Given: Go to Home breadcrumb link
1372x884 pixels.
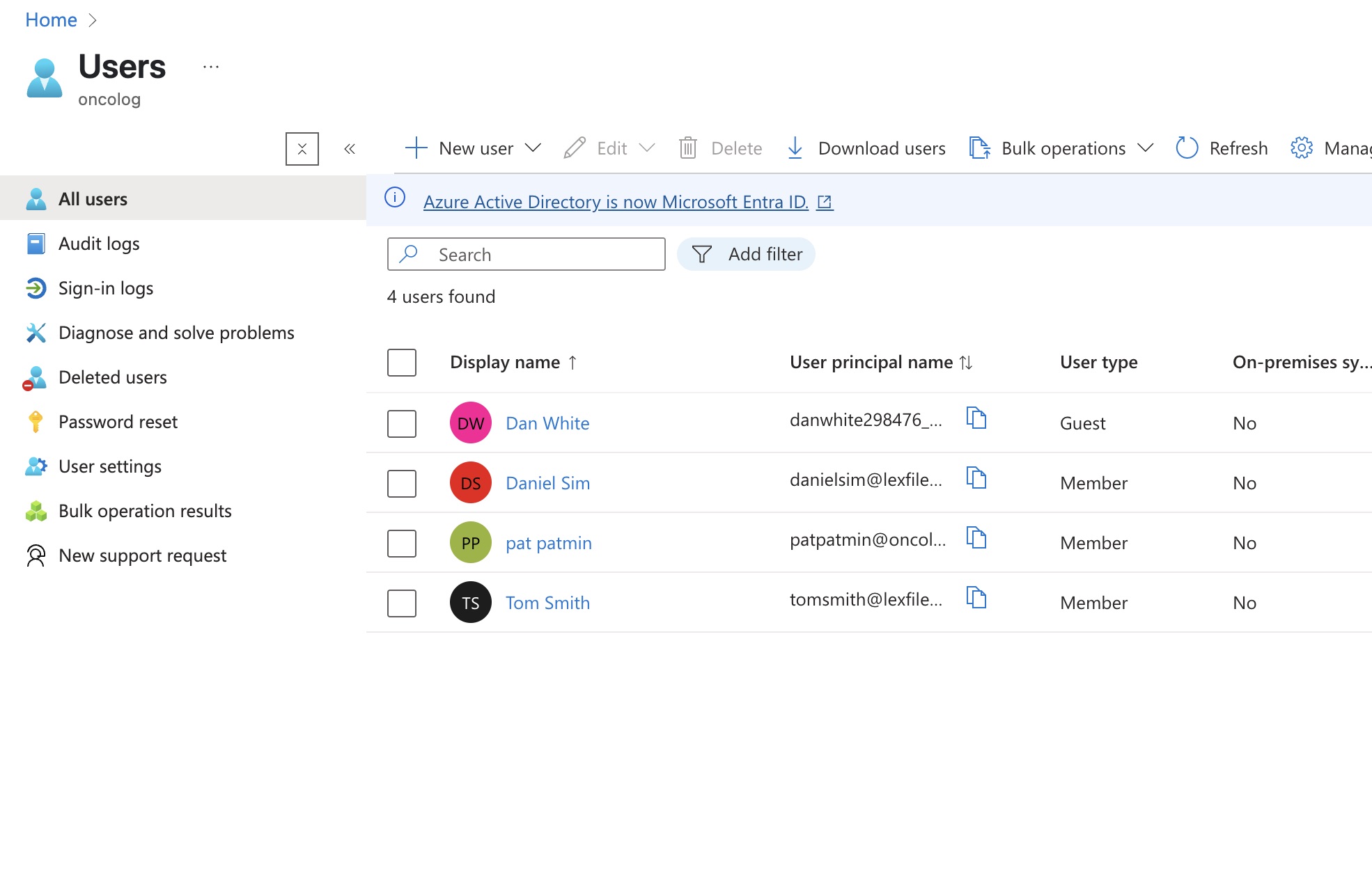Looking at the screenshot, I should click(51, 19).
